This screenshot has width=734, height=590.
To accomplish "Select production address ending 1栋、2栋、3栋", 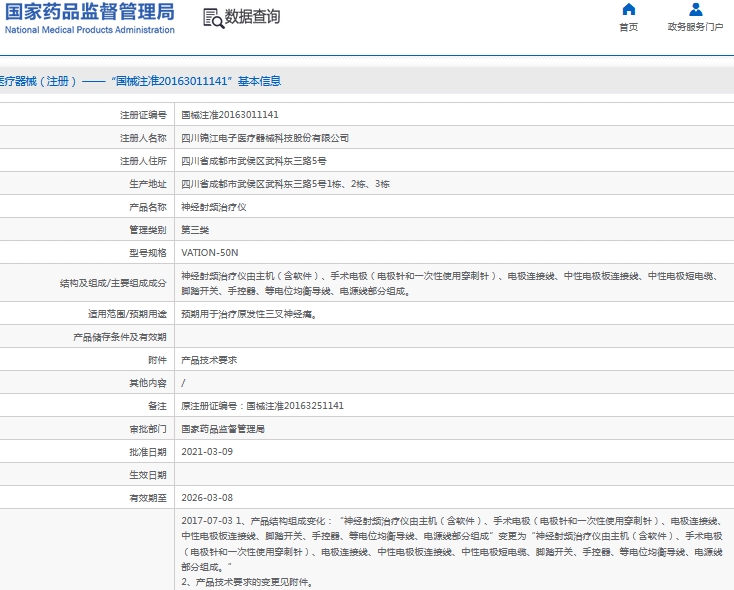I will (285, 184).
